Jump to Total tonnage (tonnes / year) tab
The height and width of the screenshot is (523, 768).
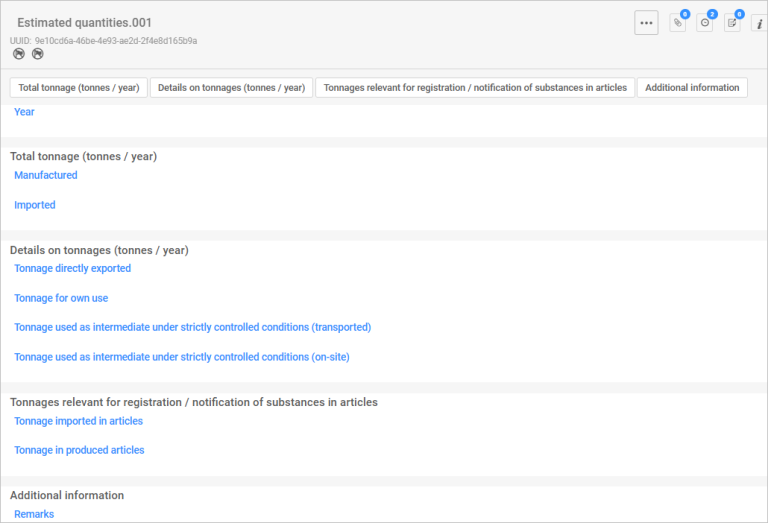click(x=79, y=88)
